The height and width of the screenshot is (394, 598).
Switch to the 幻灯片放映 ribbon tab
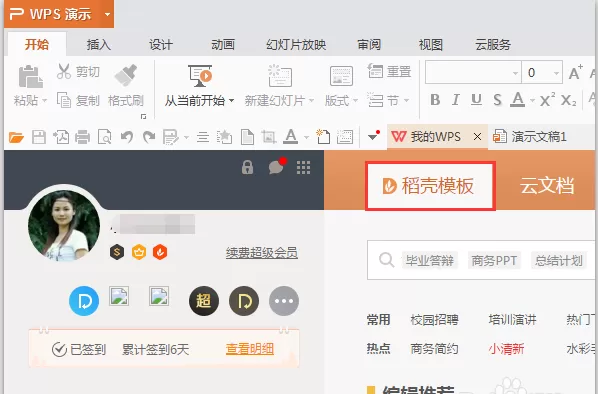[296, 45]
